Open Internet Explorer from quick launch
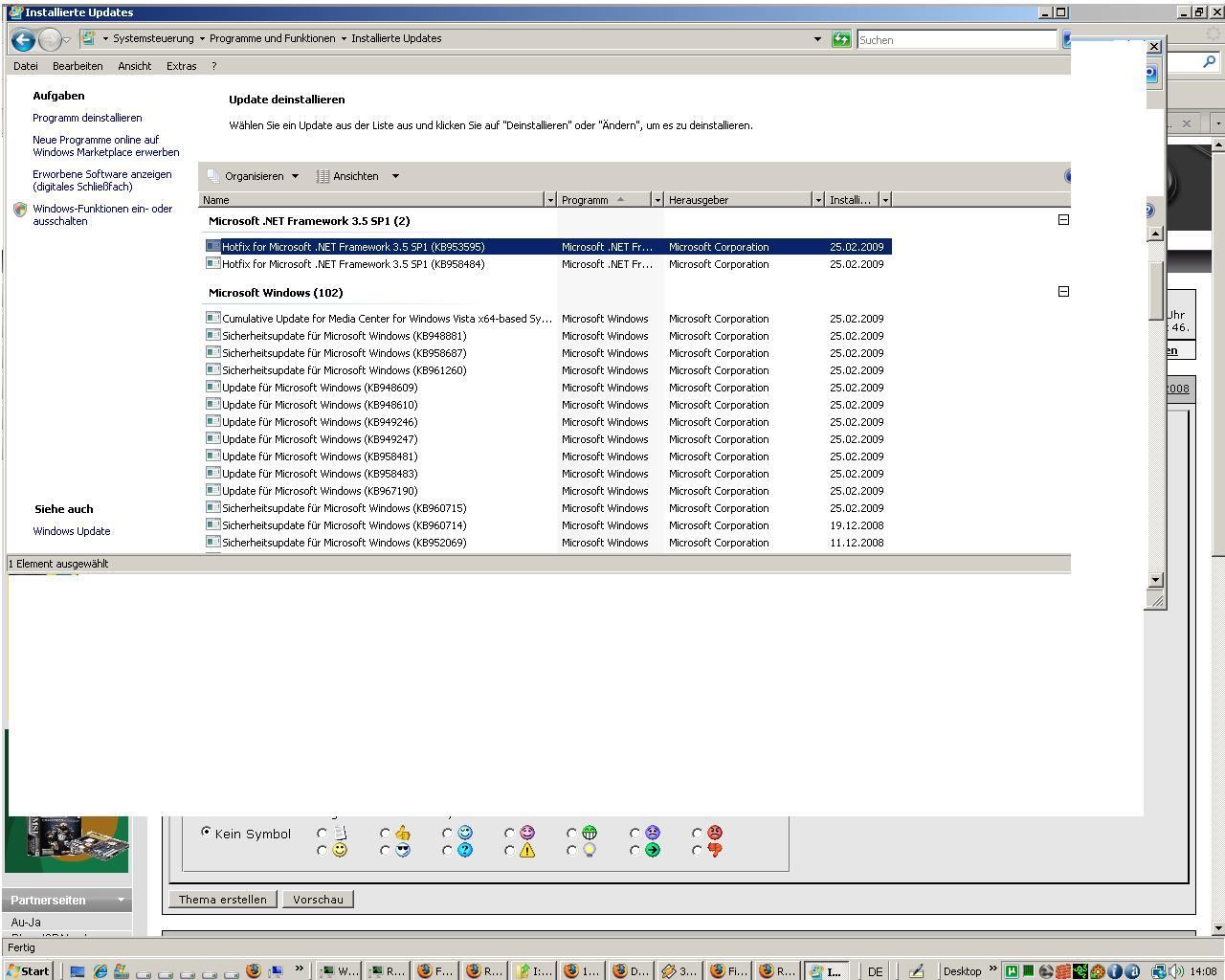This screenshot has height=980, width=1225. point(100,970)
